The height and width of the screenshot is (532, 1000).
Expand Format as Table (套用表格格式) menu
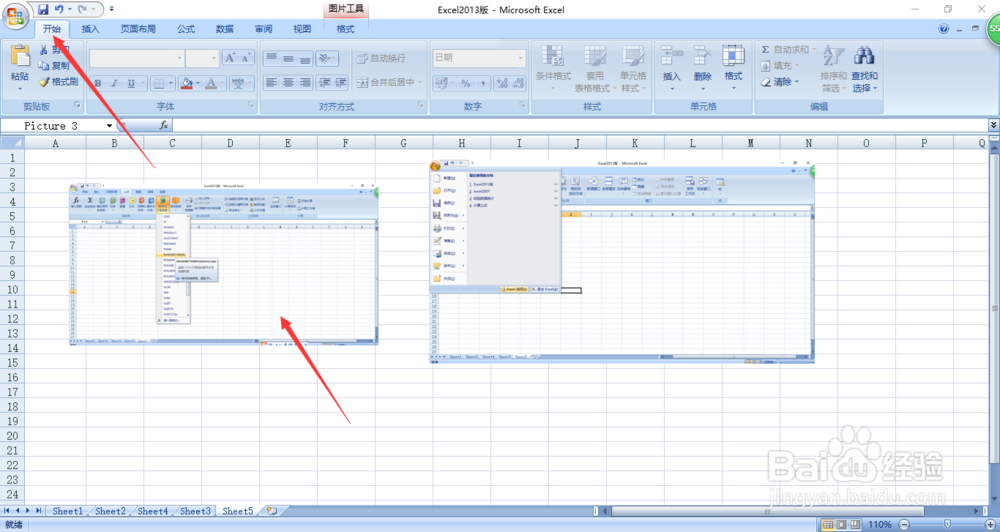pos(595,69)
